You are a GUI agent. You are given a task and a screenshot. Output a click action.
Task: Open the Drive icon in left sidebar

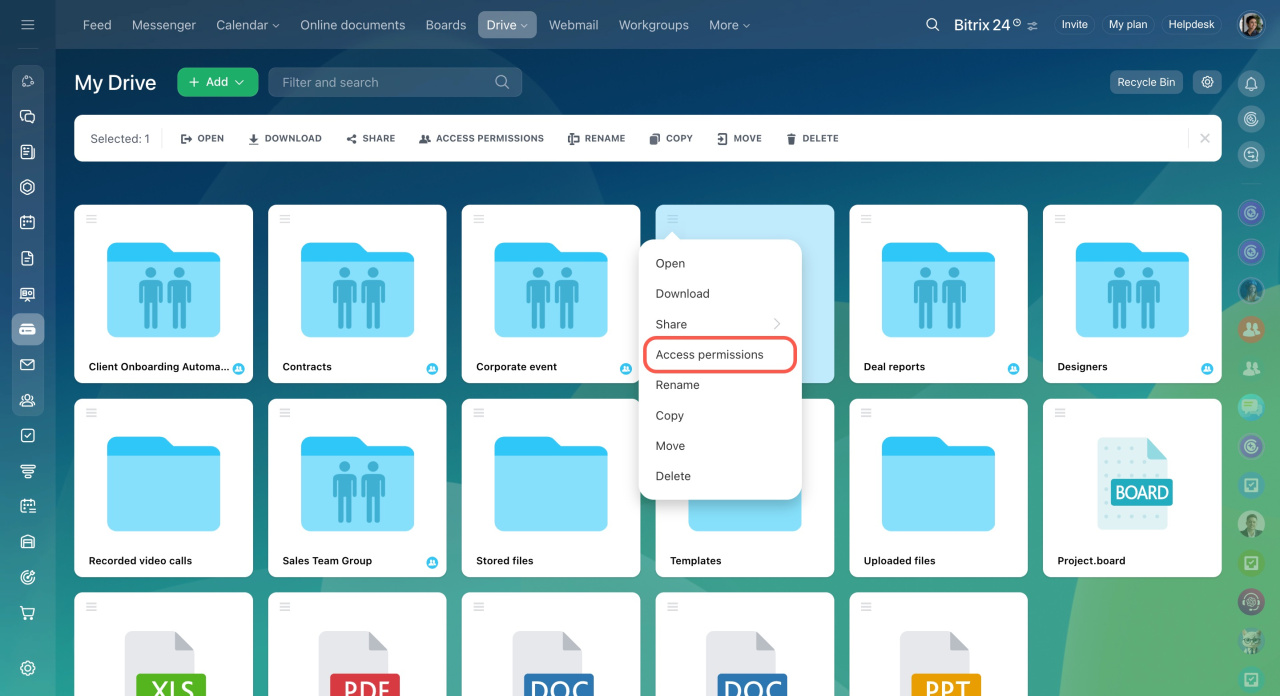point(28,329)
